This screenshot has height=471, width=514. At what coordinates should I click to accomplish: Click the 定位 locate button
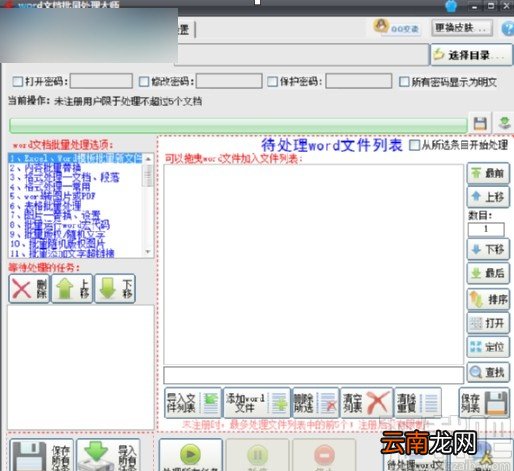pos(488,347)
